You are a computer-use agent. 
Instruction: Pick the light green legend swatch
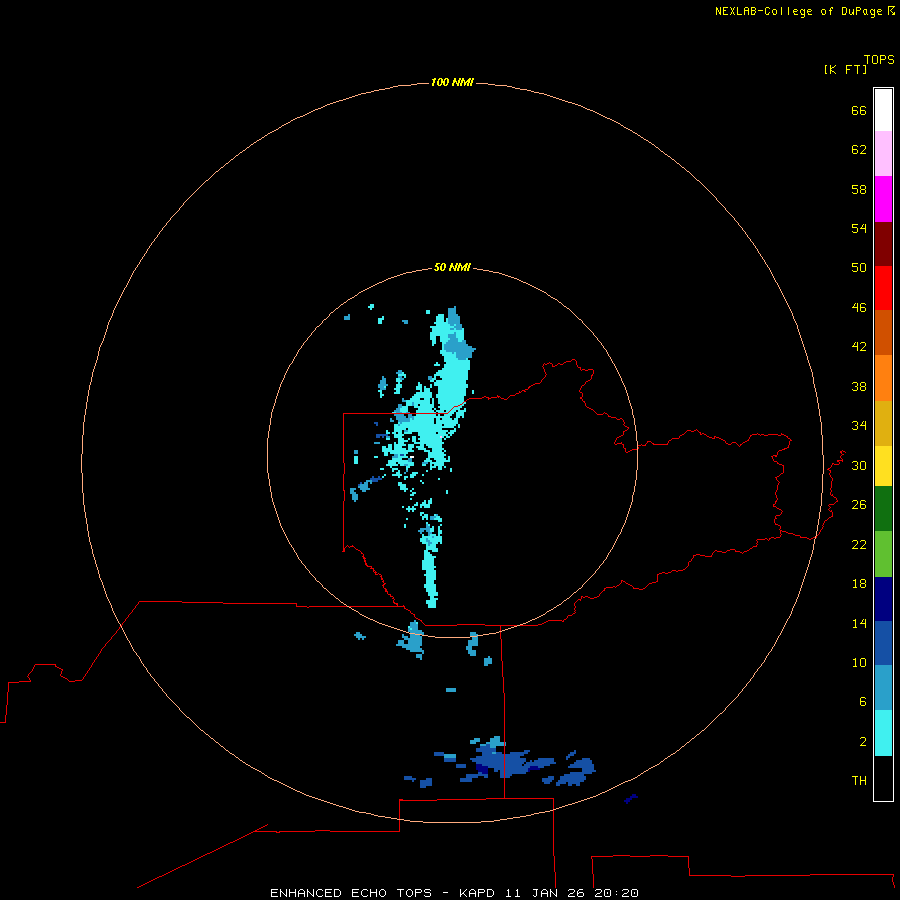point(883,554)
